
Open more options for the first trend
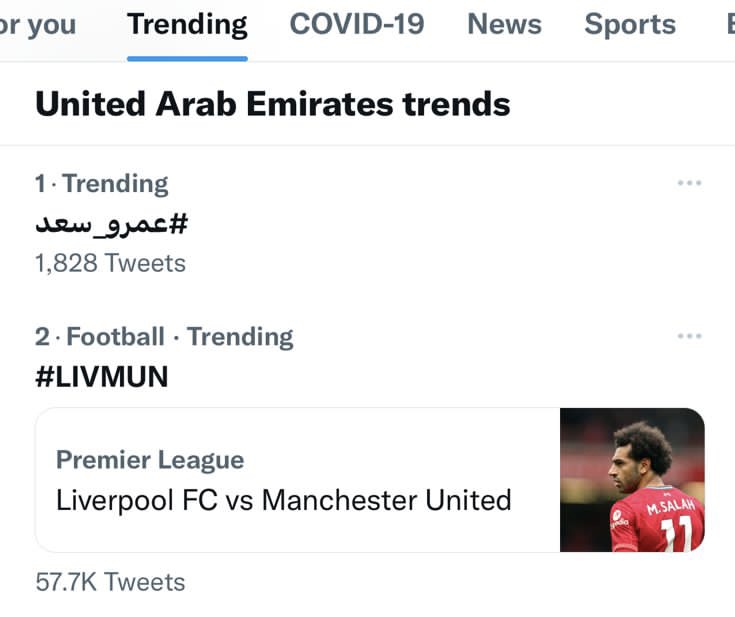(x=689, y=183)
